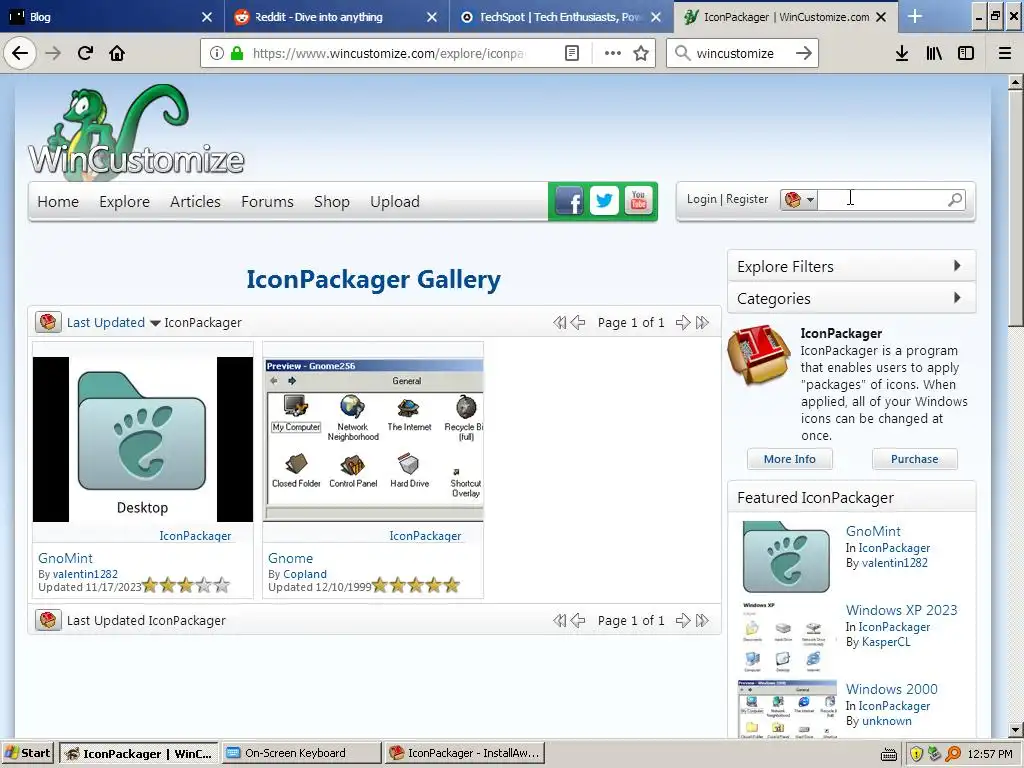Focus the site search input field
The image size is (1024, 768).
(x=882, y=199)
